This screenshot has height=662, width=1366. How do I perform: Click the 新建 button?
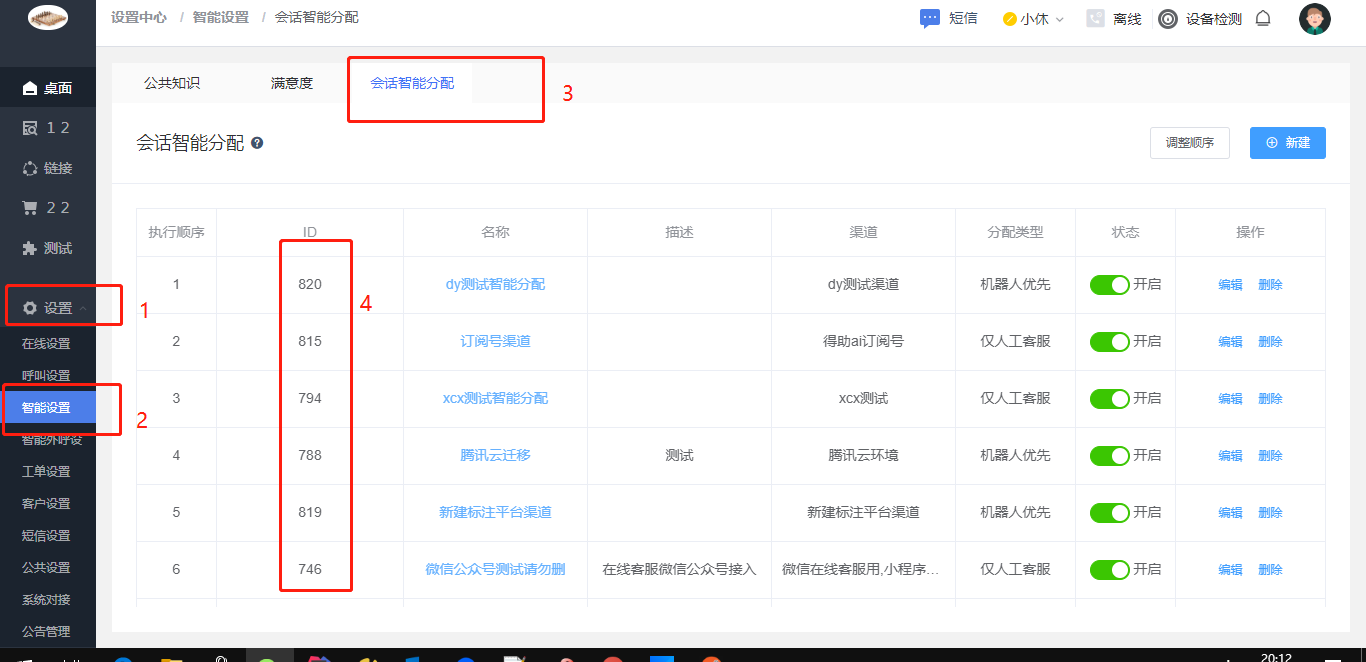(1287, 143)
